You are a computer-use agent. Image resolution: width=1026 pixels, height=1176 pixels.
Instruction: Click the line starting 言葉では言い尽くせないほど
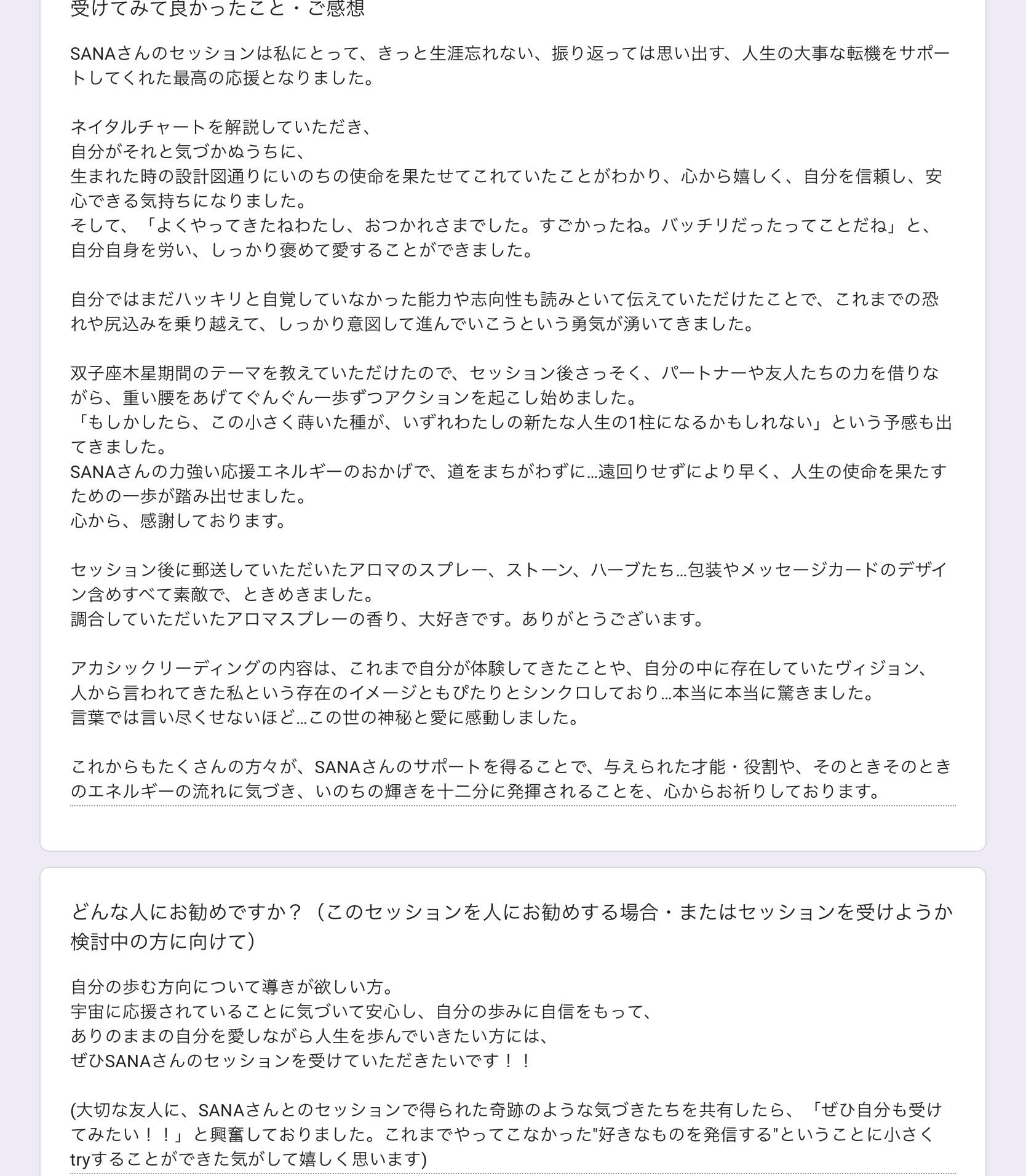[325, 718]
